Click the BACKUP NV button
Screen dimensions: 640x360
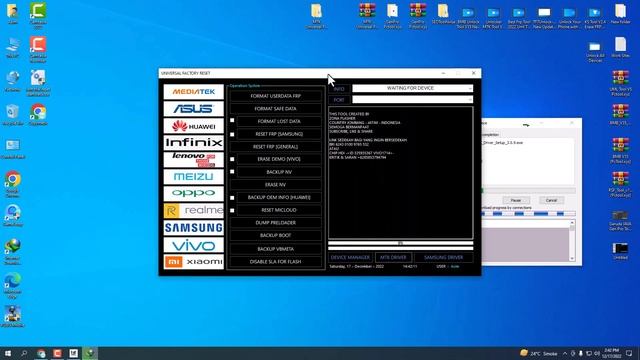click(279, 172)
